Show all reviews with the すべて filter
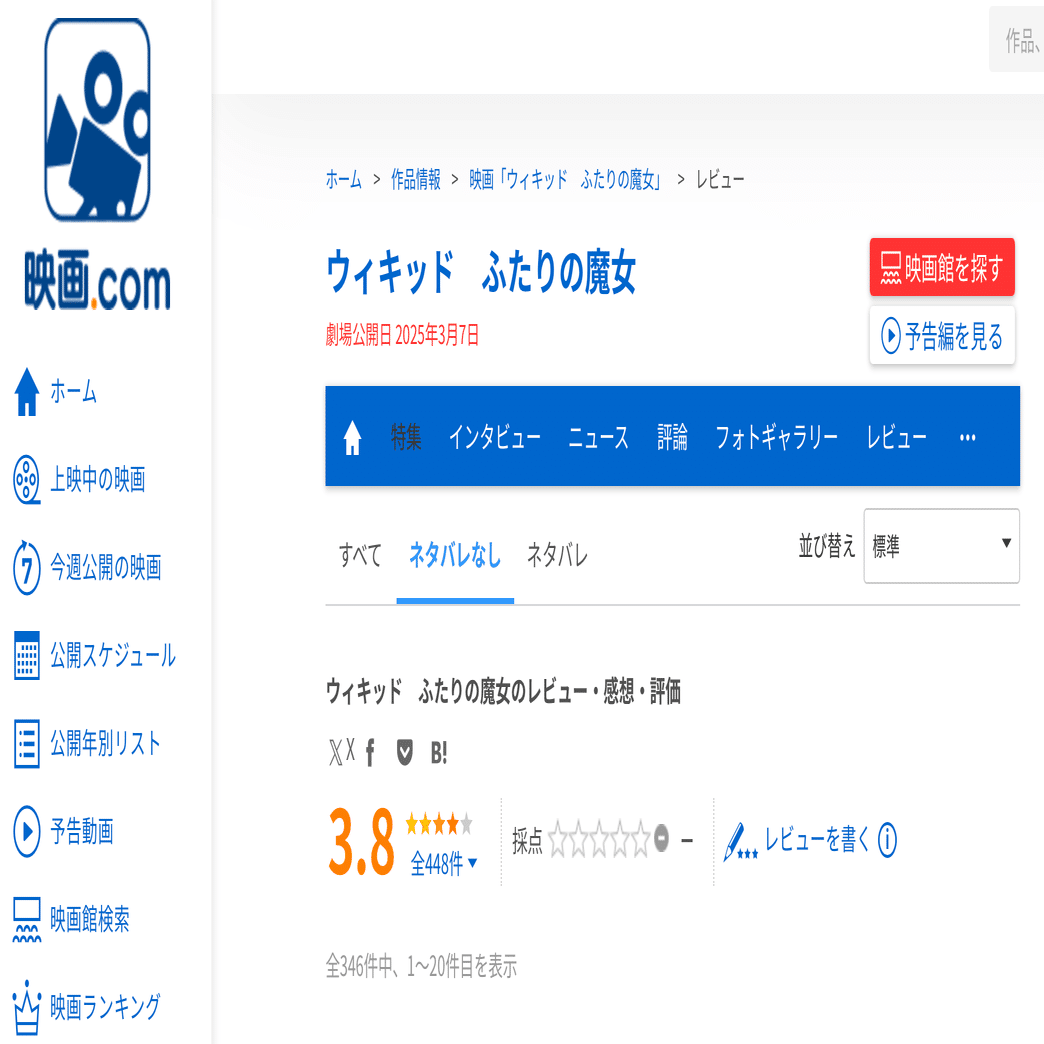The width and height of the screenshot is (1044, 1044). [360, 555]
